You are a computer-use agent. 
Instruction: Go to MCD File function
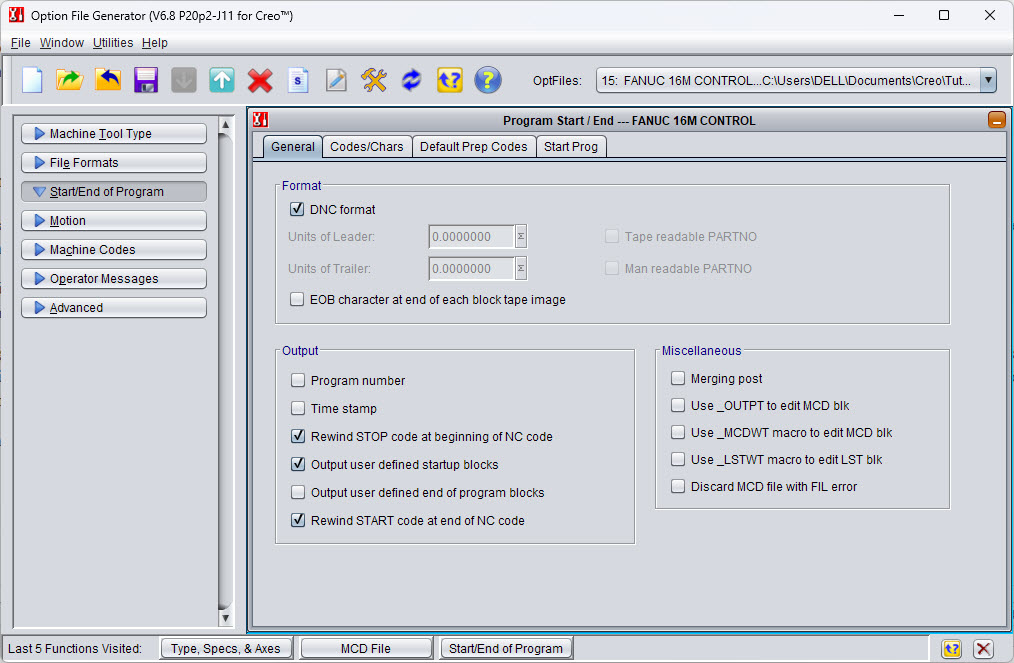366,649
